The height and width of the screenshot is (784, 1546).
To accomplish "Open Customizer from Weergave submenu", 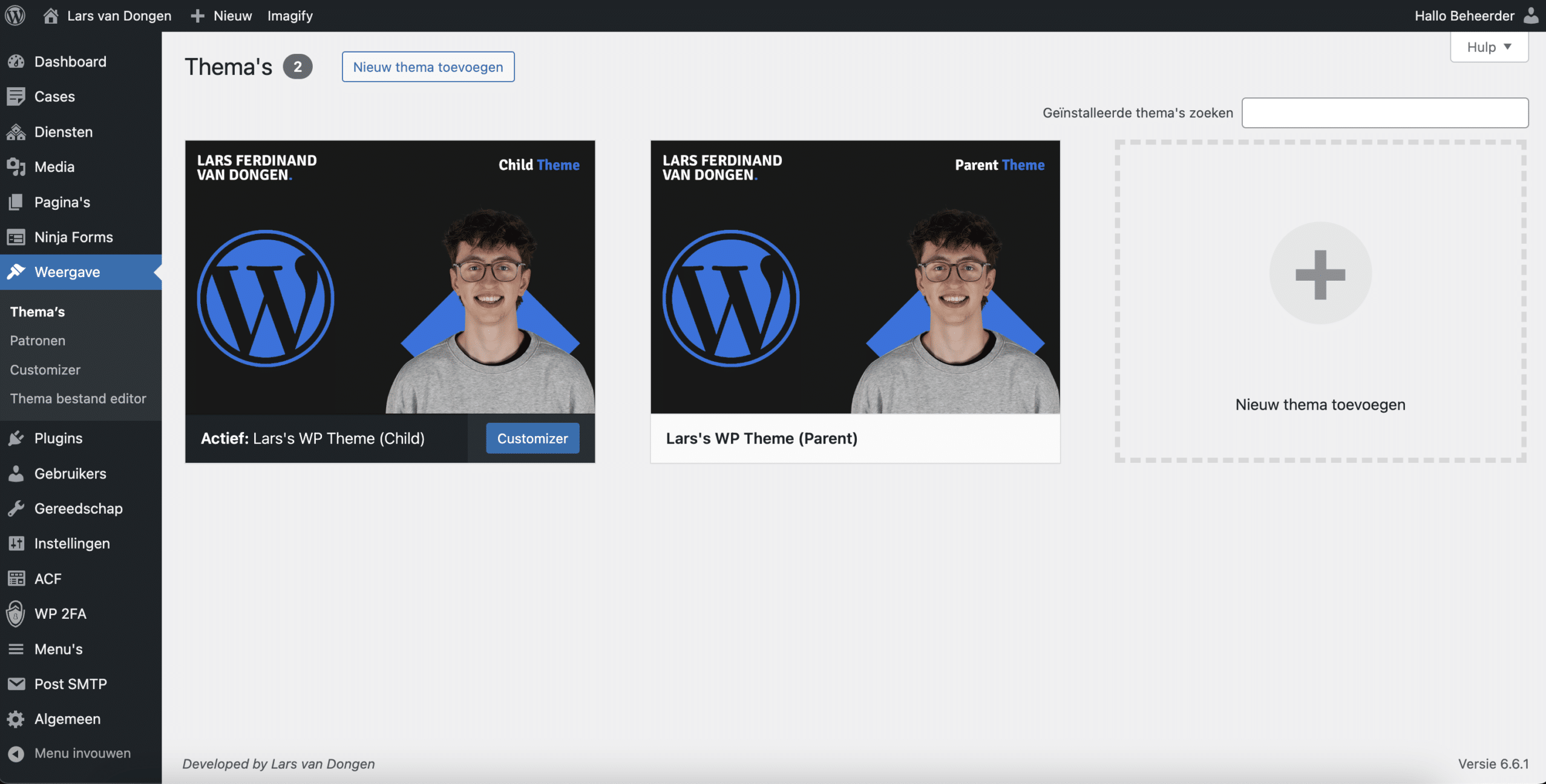I will 45,370.
